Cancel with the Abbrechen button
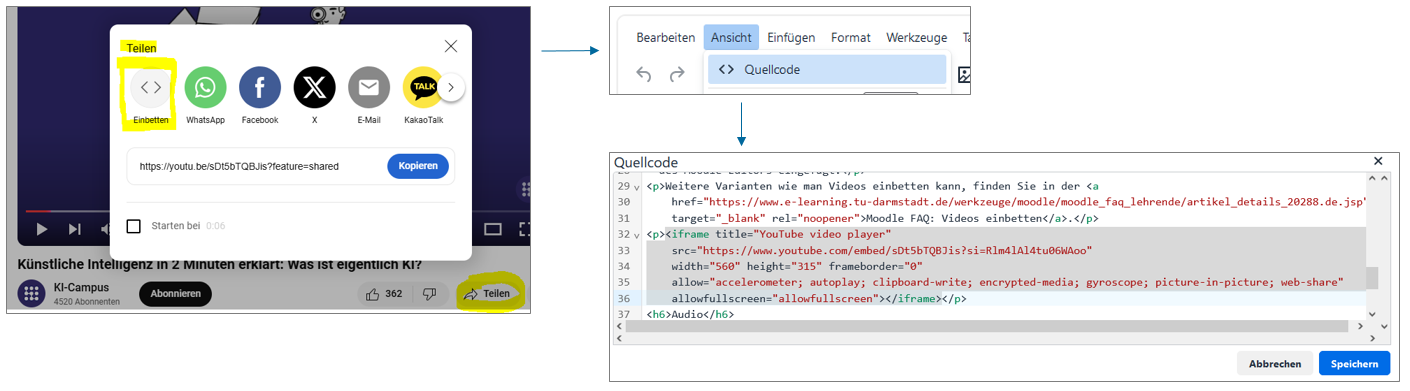The height and width of the screenshot is (391, 1410). pos(1275,364)
